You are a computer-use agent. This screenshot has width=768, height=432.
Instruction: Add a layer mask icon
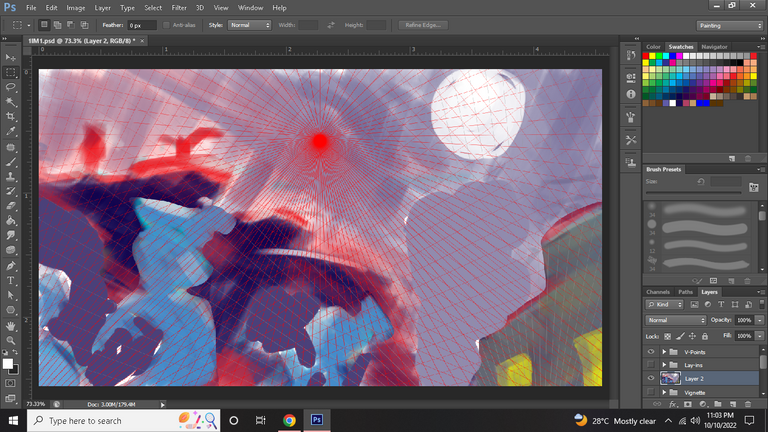coord(688,404)
